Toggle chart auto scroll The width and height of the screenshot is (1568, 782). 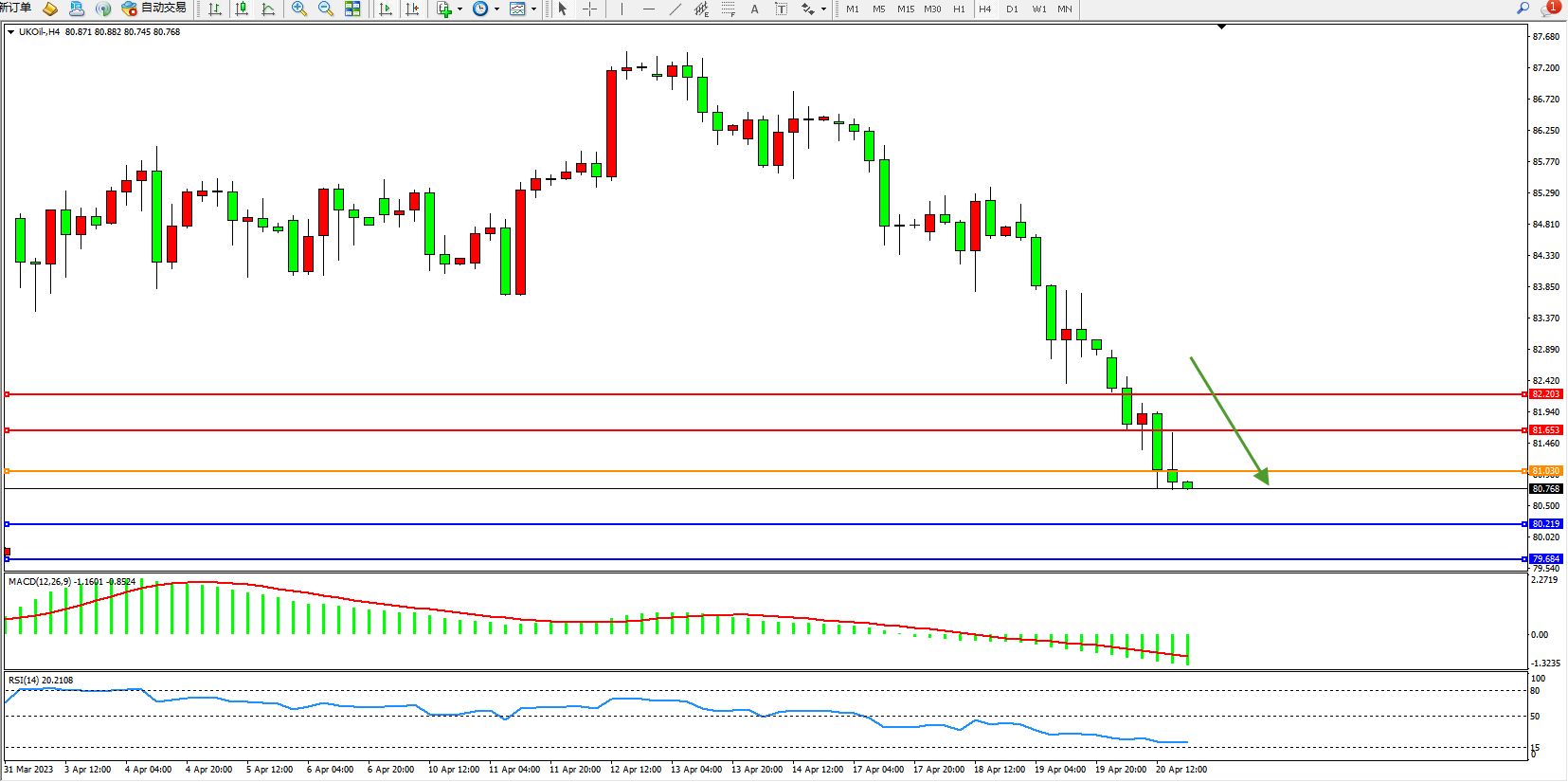[386, 9]
